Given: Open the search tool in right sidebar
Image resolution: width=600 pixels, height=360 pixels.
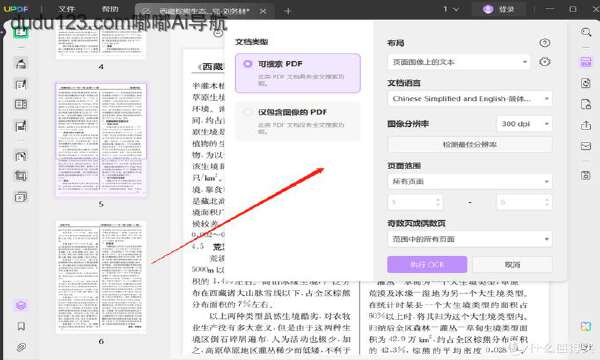Looking at the screenshot, I should tap(586, 32).
